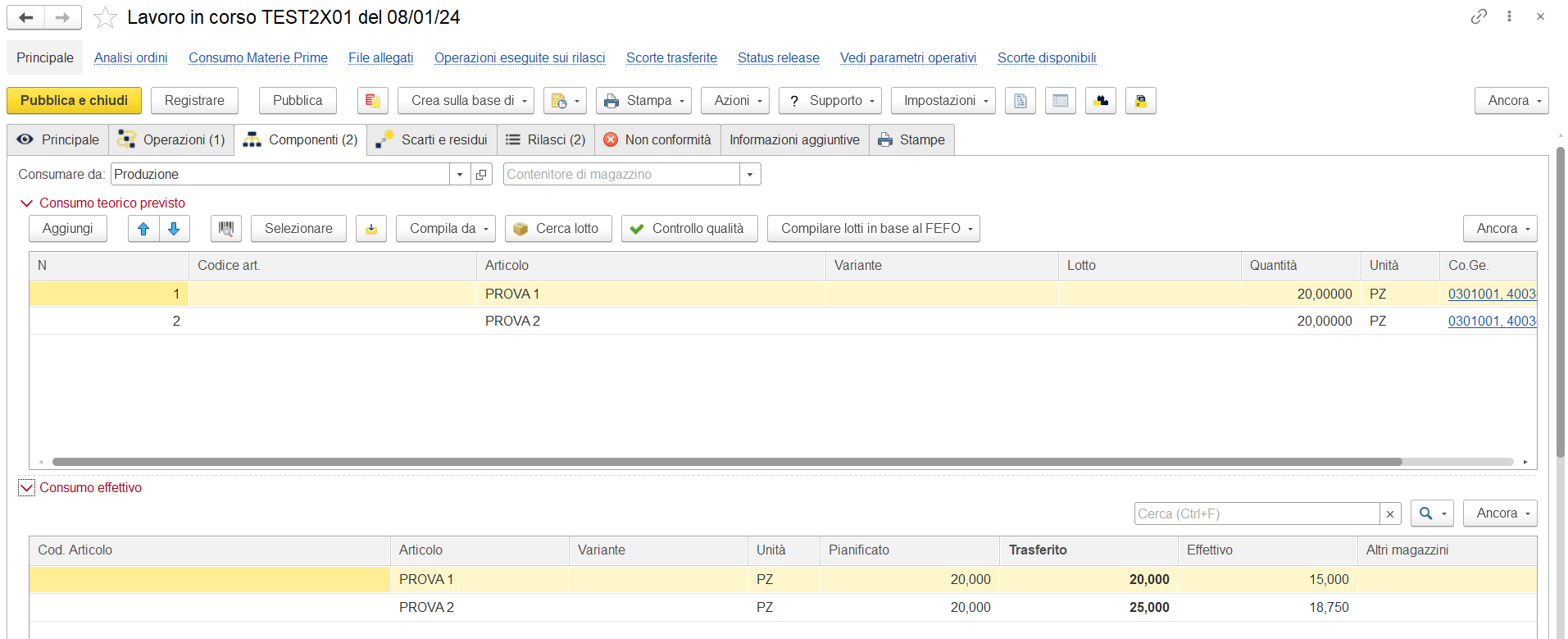
Task: Switch to the Principale tab with eye icon
Action: tap(58, 140)
